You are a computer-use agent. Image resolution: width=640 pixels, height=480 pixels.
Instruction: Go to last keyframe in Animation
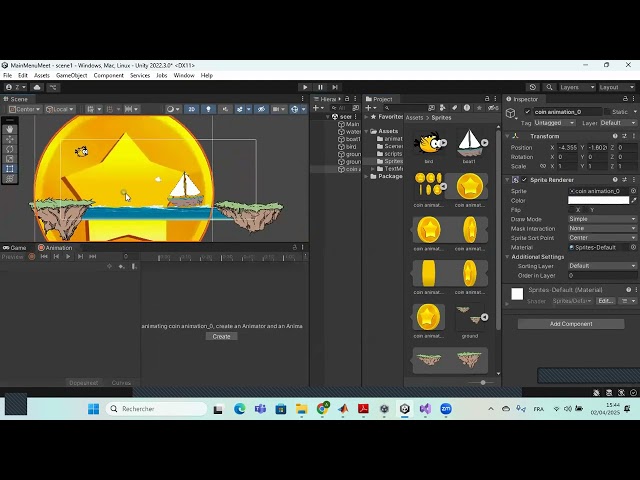(93, 256)
